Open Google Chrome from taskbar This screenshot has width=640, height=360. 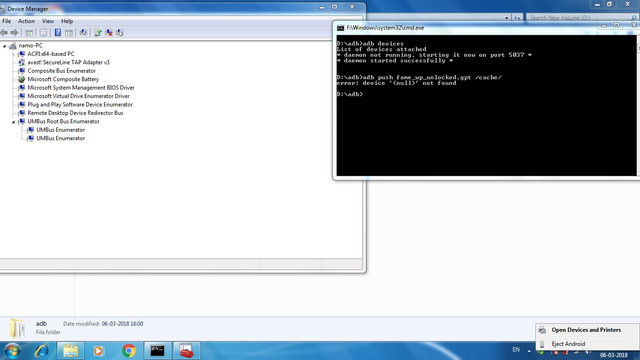[129, 351]
